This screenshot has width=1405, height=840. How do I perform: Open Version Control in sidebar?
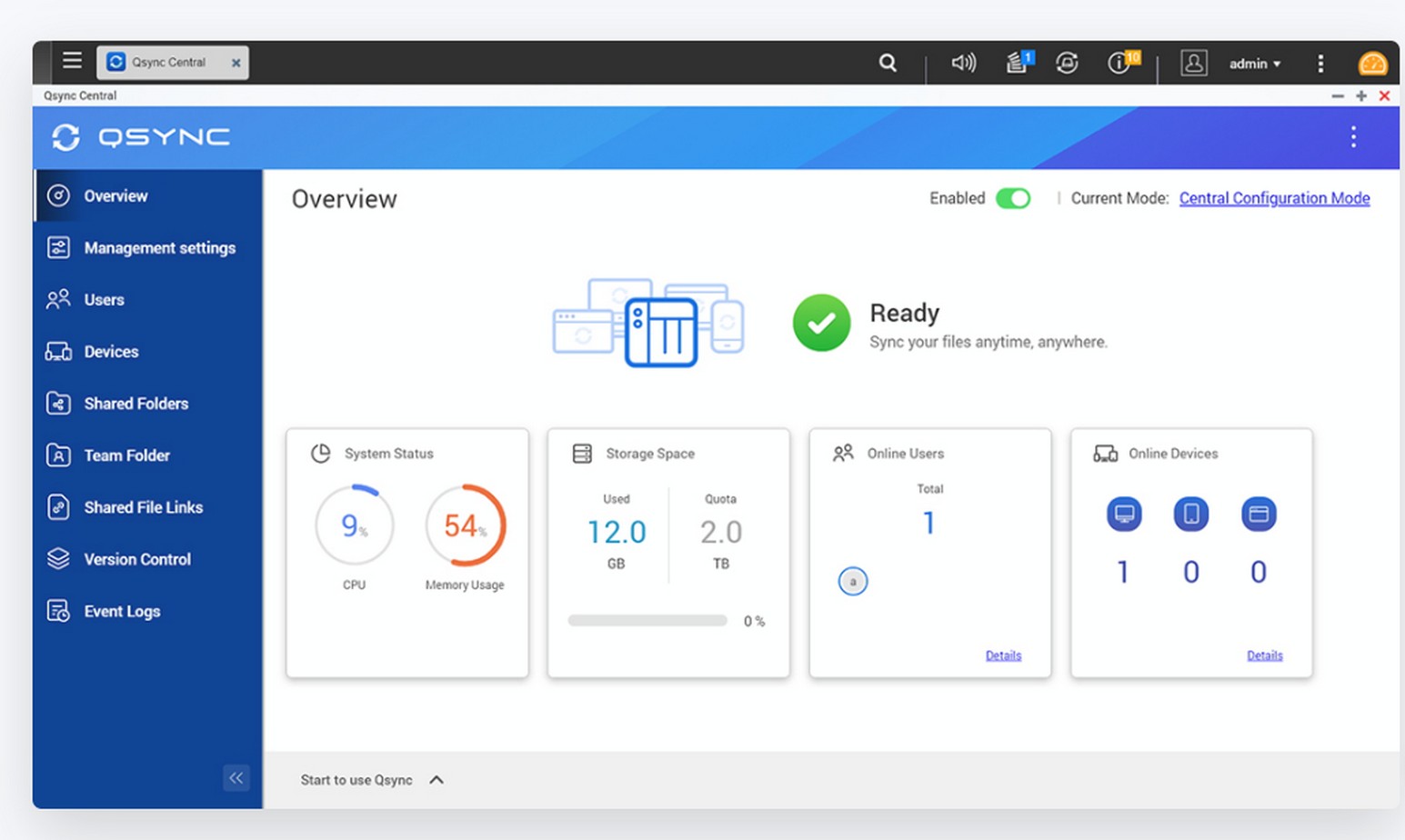[x=148, y=558]
